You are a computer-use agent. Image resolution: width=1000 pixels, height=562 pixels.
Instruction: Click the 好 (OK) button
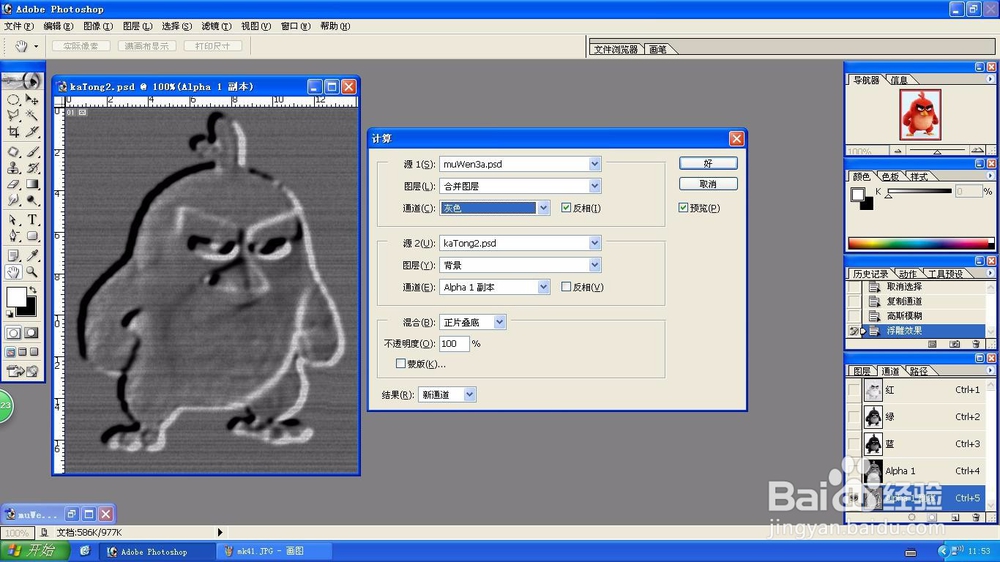click(708, 163)
